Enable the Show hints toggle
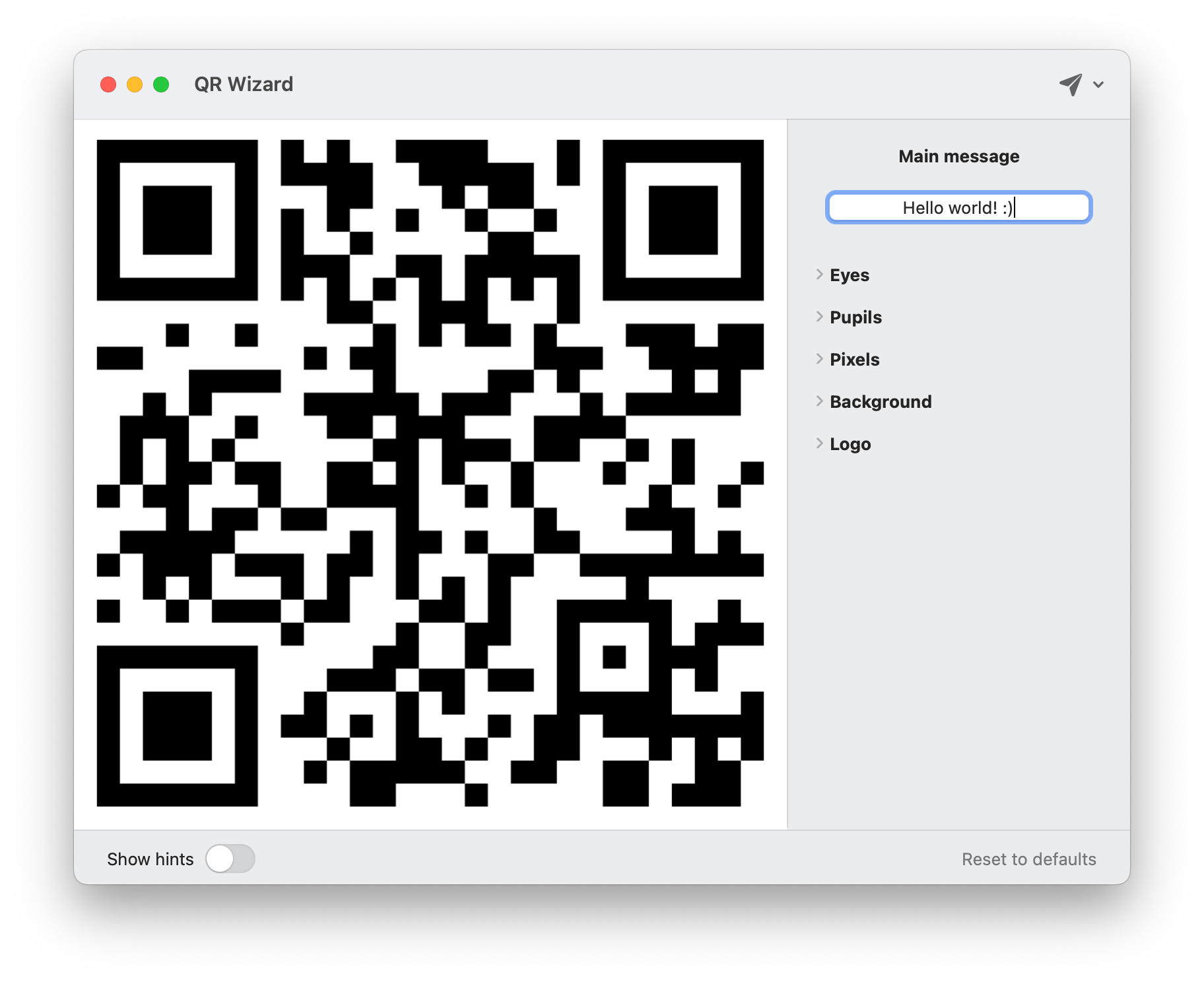Viewport: 1204px width, 982px height. (x=230, y=859)
